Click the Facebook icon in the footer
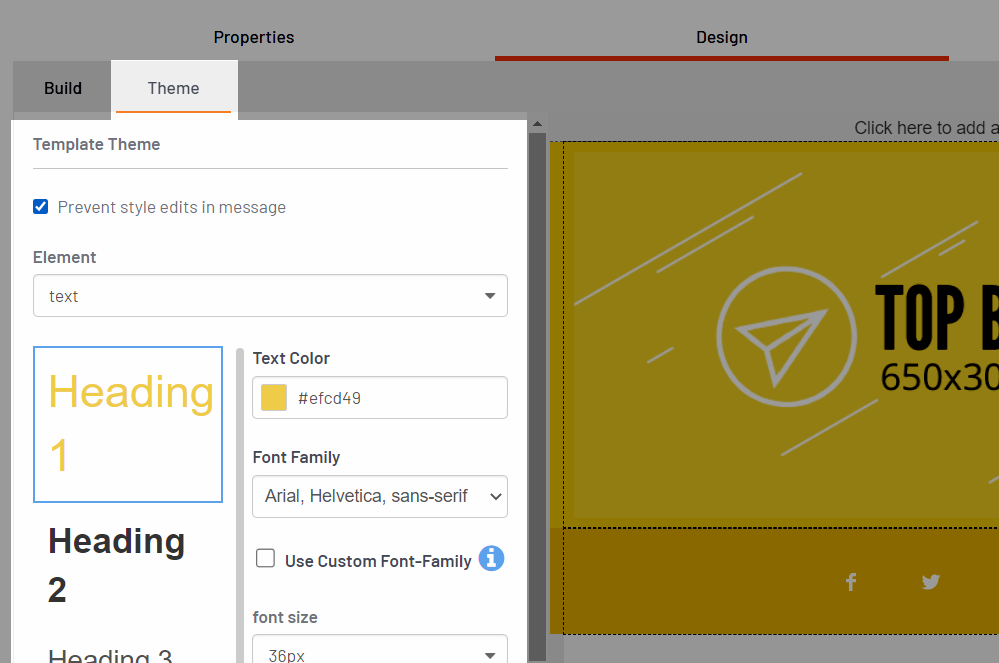Screen dimensions: 999x663 pos(851,582)
